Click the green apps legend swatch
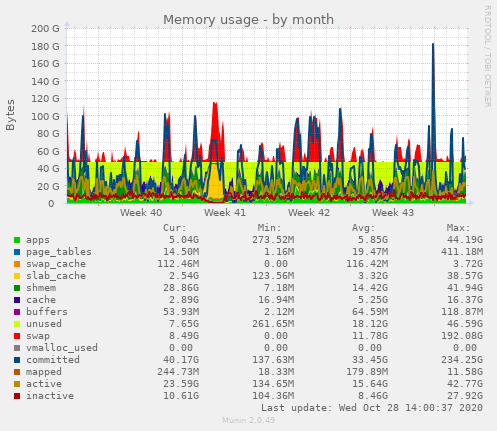 [x=17, y=240]
